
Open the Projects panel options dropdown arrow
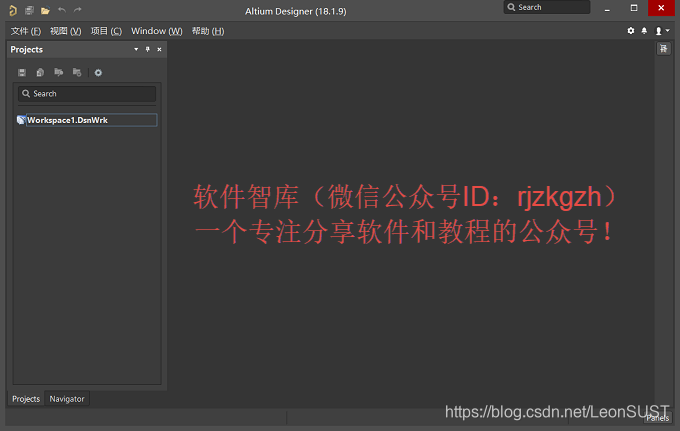coord(136,49)
